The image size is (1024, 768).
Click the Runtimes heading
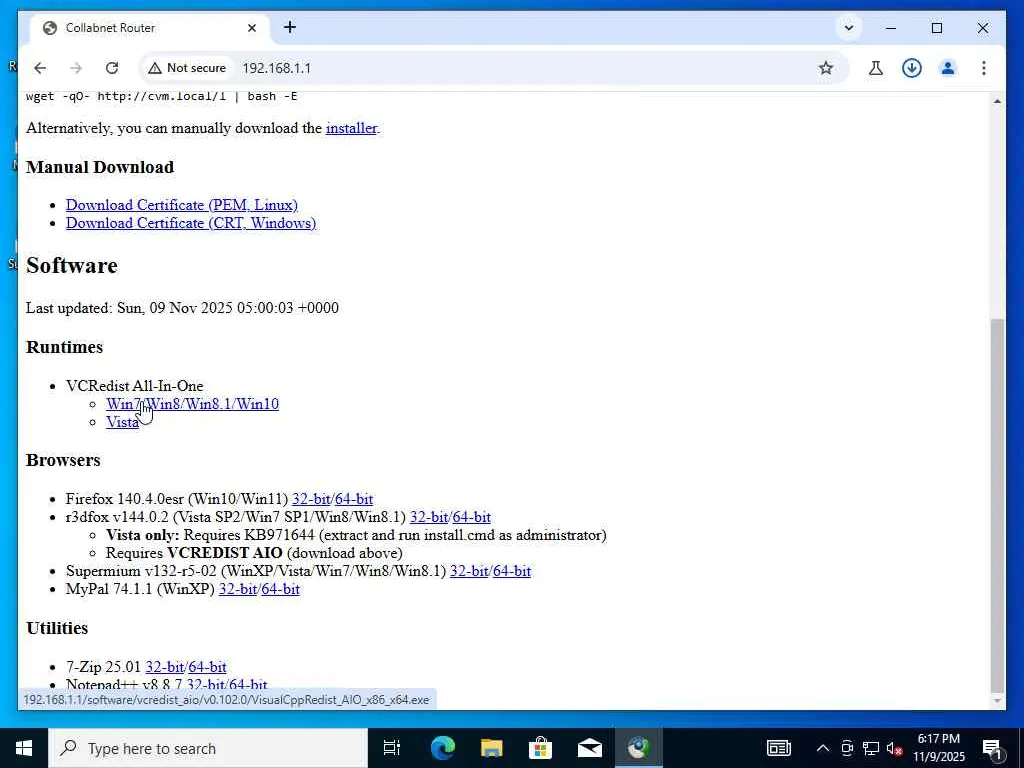[65, 347]
